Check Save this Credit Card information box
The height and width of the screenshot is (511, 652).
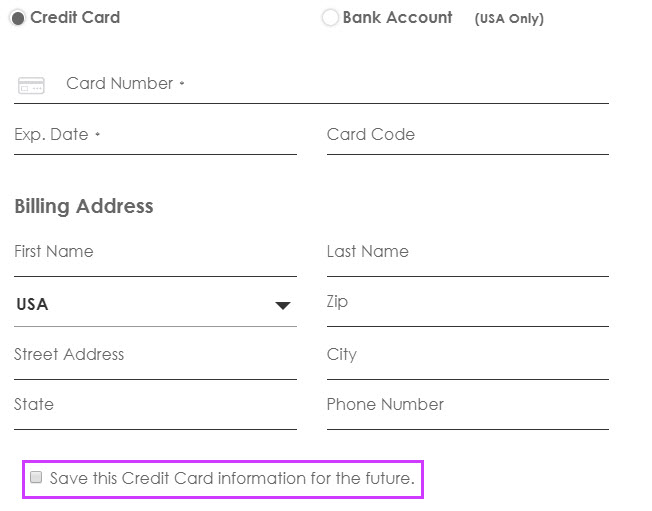[x=36, y=477]
